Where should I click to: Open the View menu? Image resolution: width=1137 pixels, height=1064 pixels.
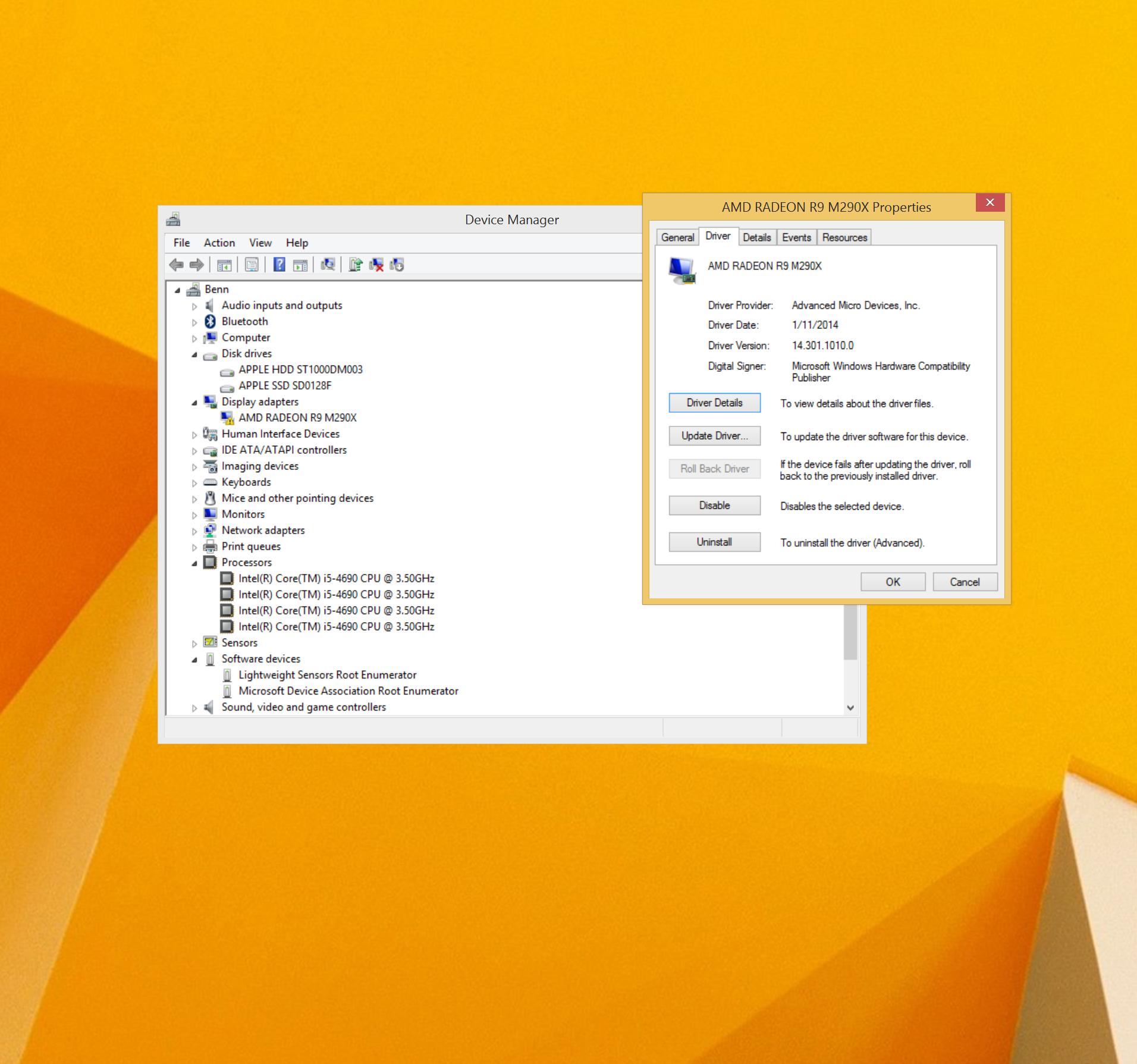(260, 243)
